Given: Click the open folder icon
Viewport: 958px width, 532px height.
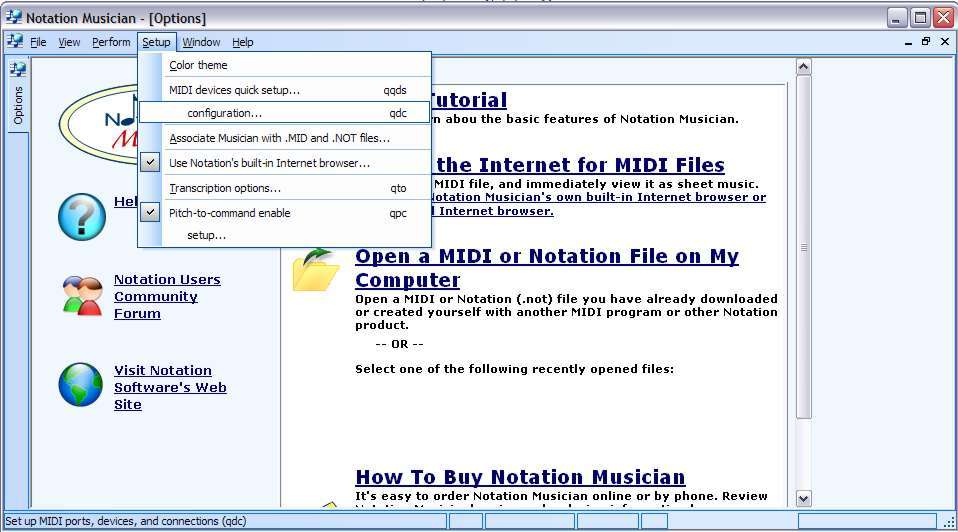Looking at the screenshot, I should (315, 269).
